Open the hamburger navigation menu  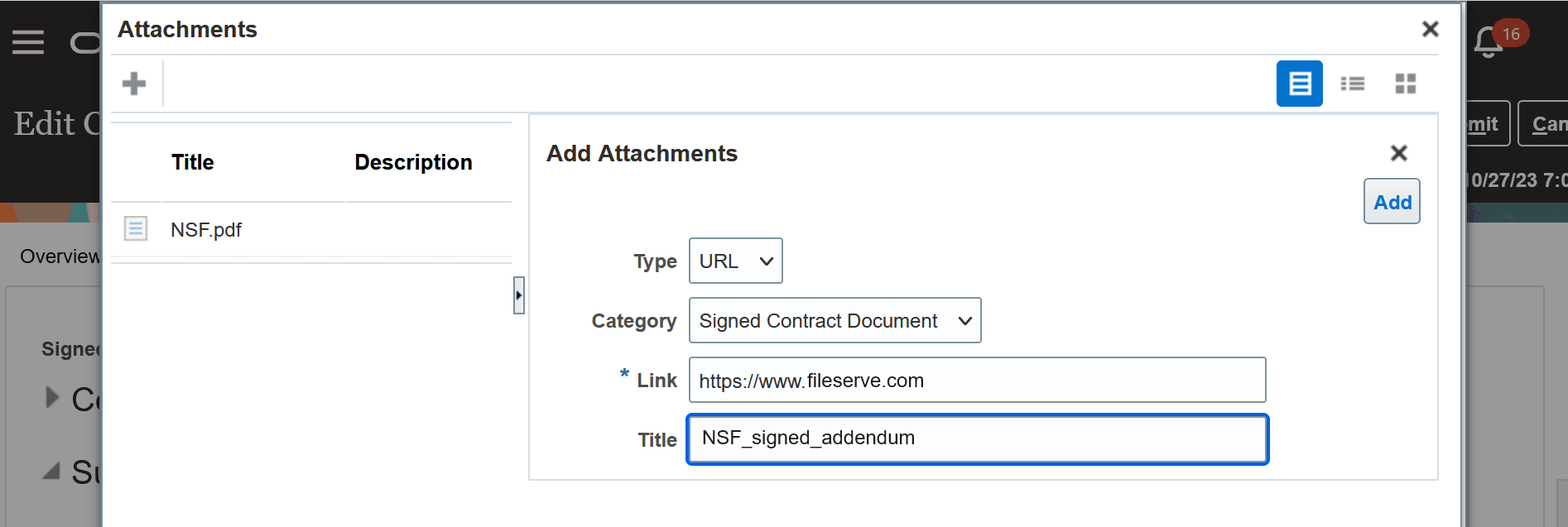[28, 41]
